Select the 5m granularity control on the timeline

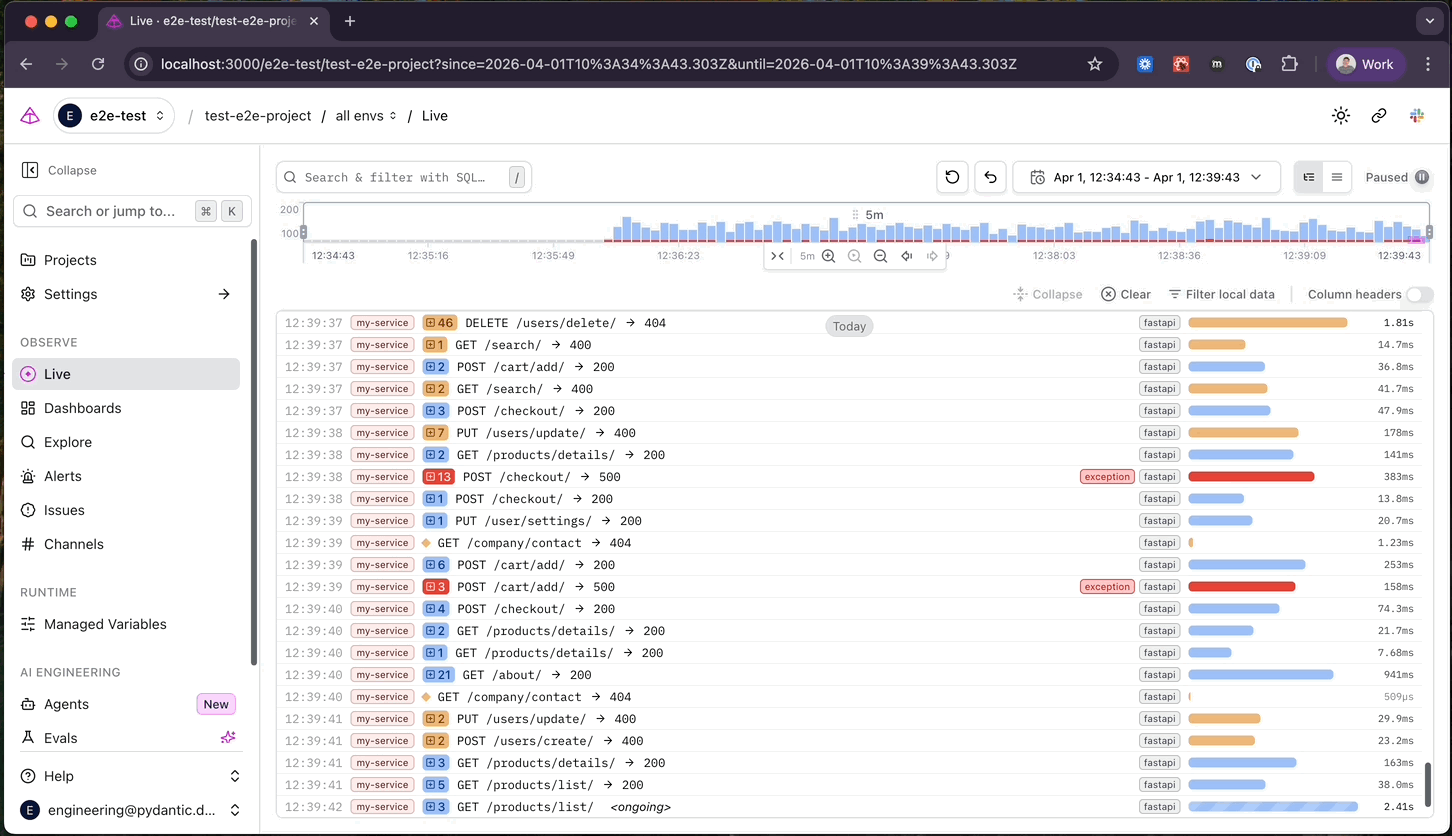tap(807, 255)
